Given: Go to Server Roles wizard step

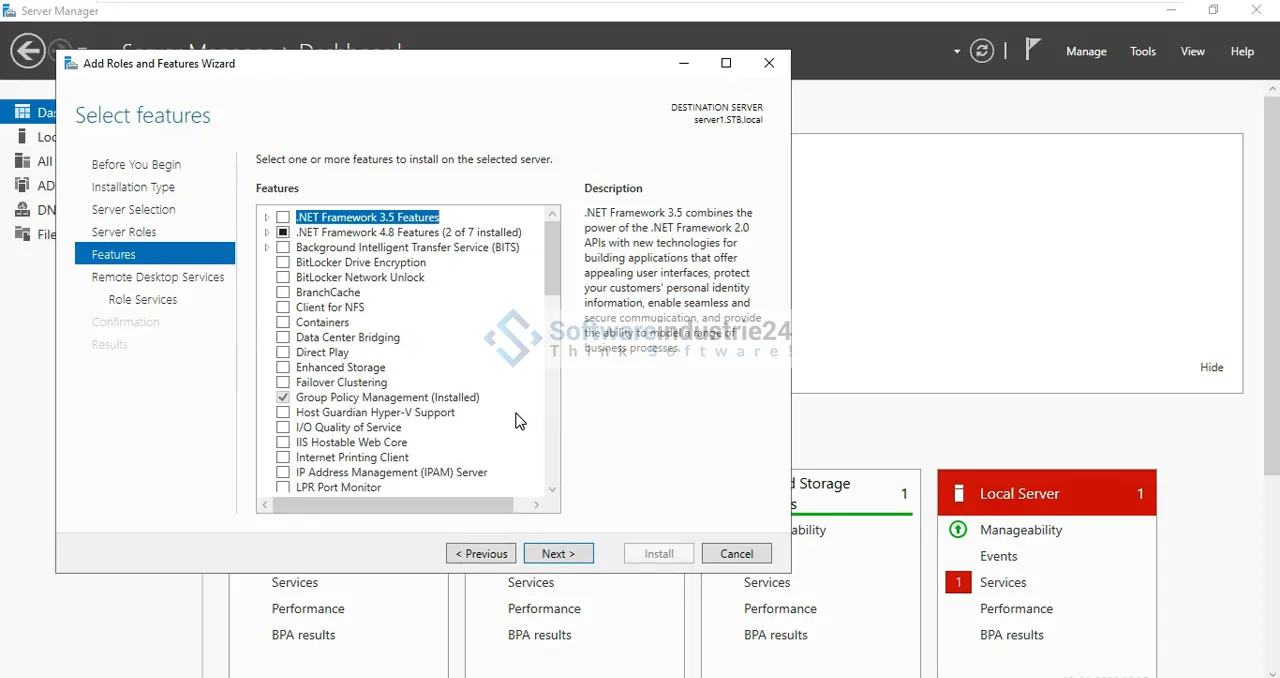Looking at the screenshot, I should (x=124, y=232).
